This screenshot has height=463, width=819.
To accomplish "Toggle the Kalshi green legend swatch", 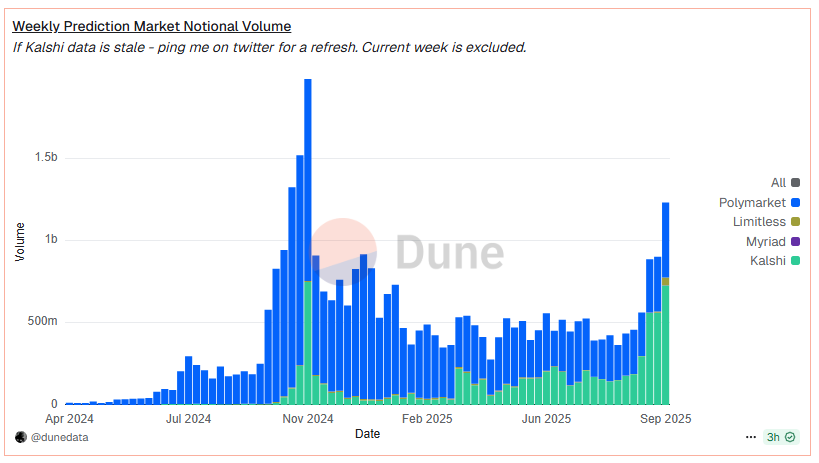I will tap(795, 260).
